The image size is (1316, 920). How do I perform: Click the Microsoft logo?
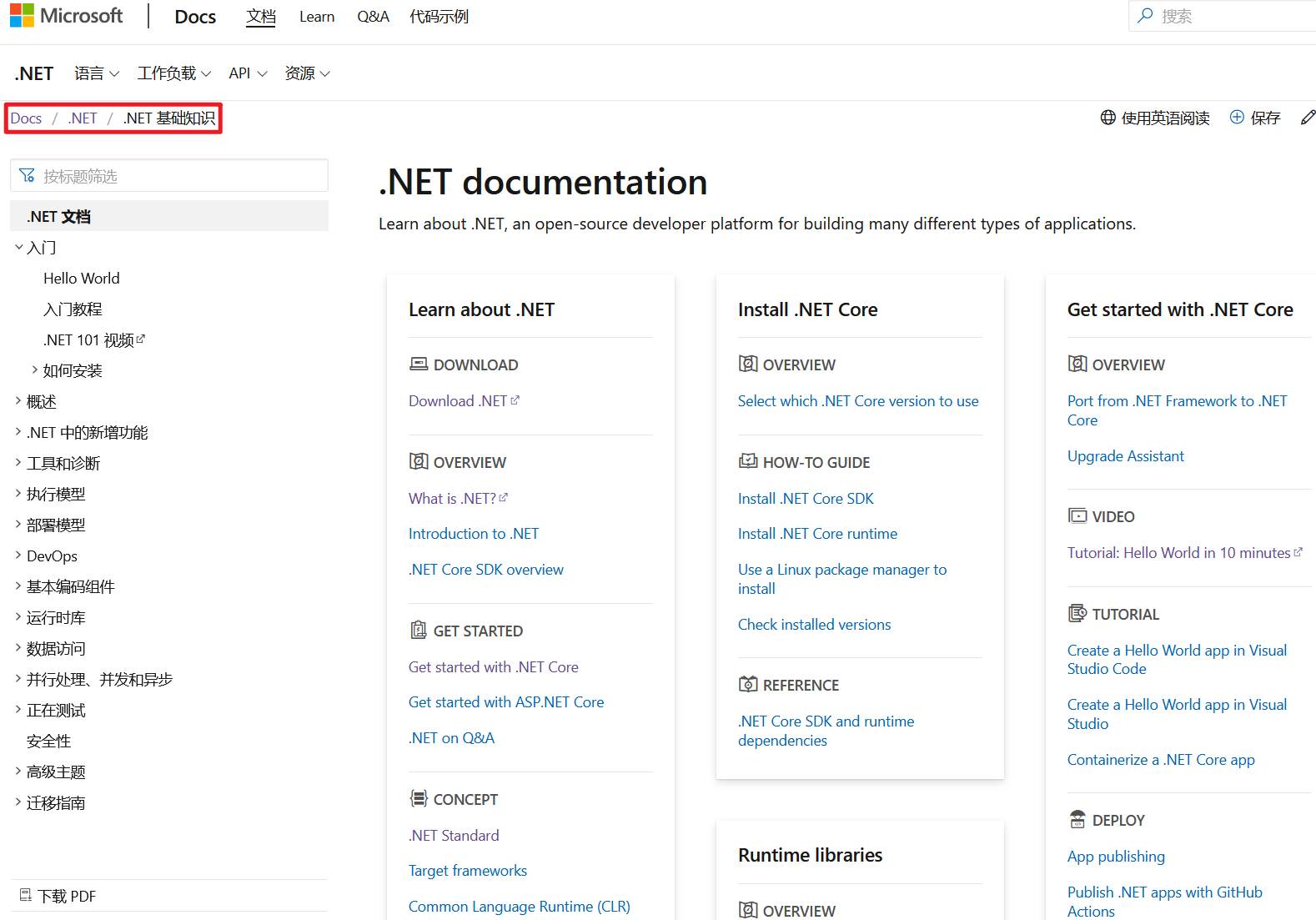pos(23,16)
